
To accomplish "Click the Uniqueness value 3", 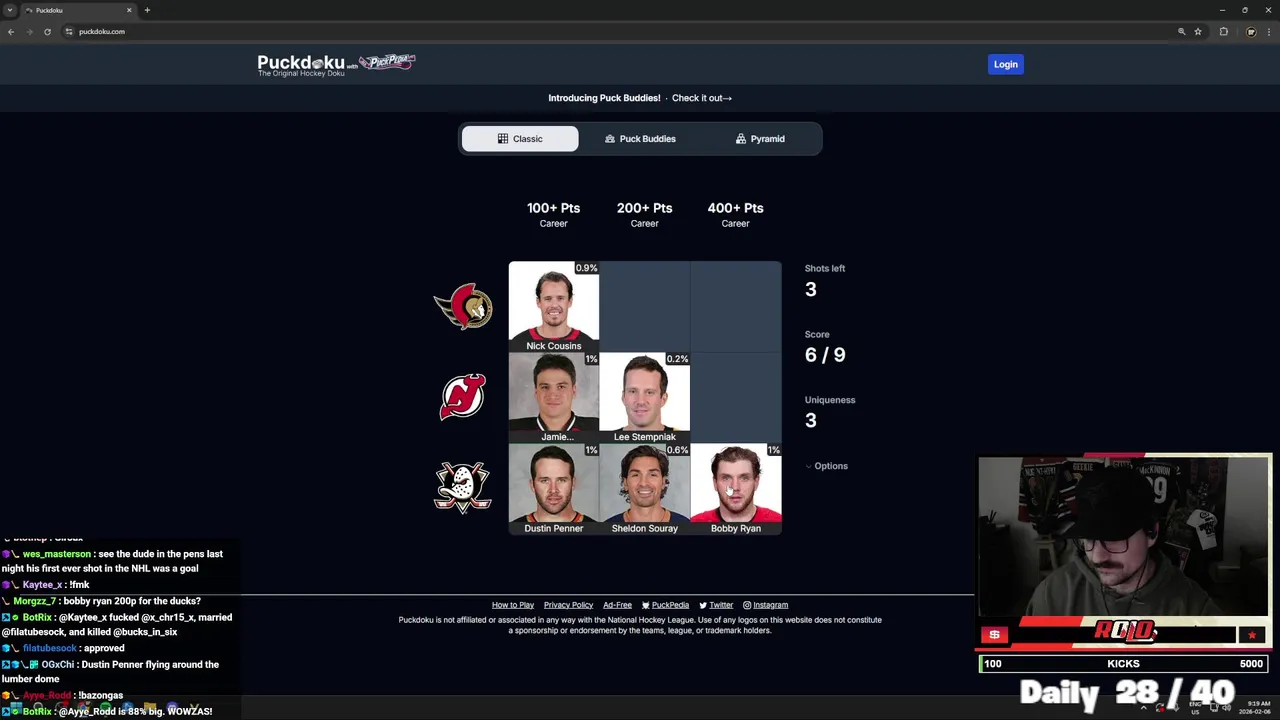I will (811, 420).
